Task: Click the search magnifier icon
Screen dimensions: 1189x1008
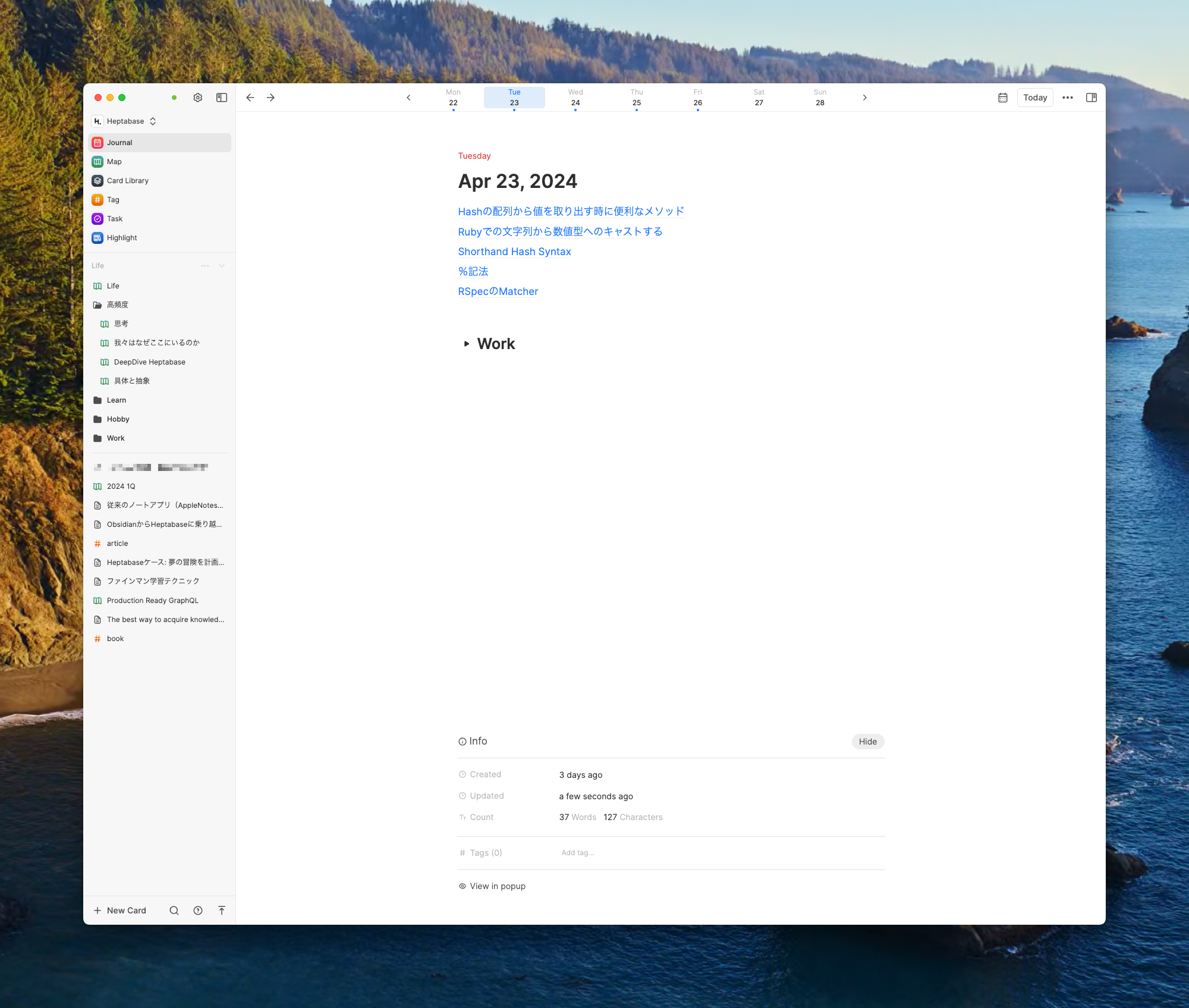Action: tap(174, 910)
